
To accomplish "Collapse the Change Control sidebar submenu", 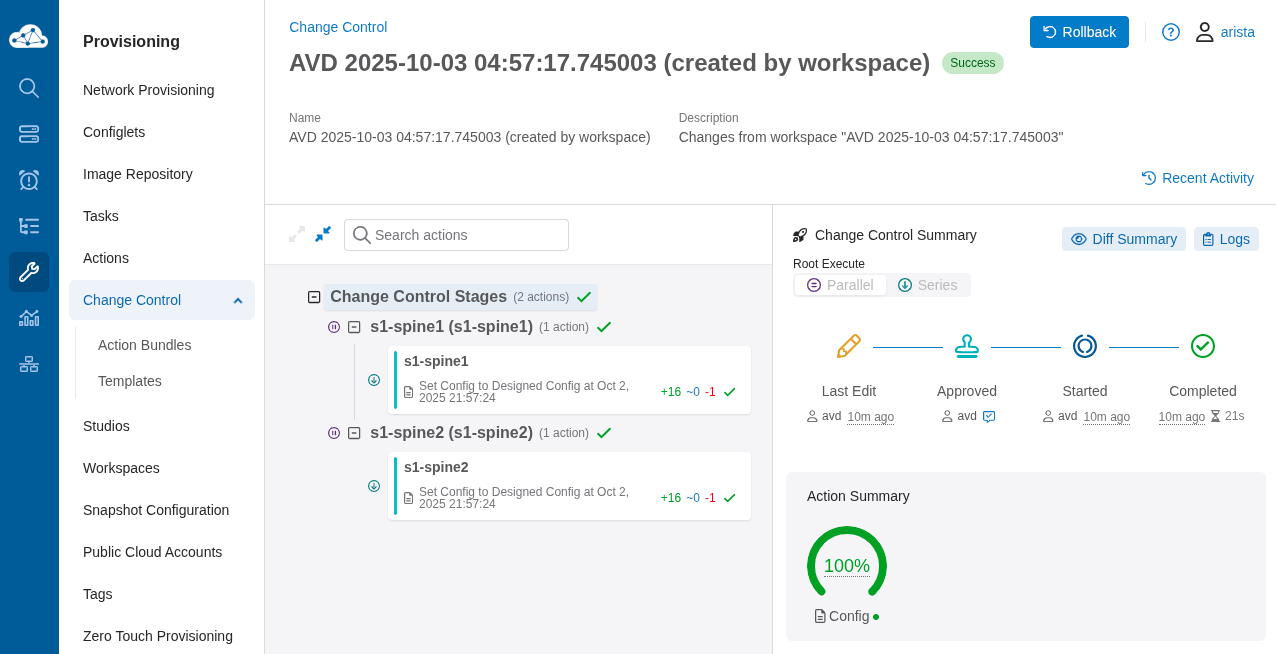I will click(x=238, y=300).
